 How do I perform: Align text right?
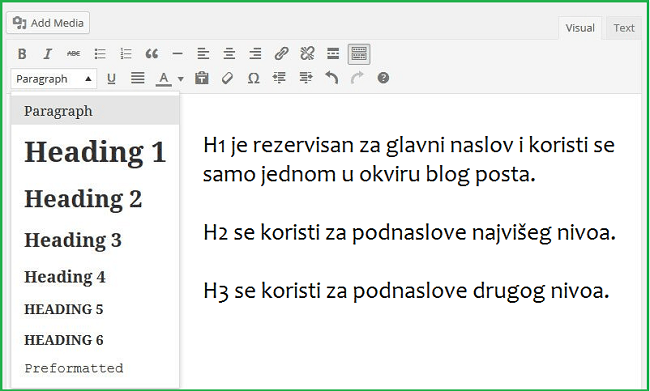point(255,53)
